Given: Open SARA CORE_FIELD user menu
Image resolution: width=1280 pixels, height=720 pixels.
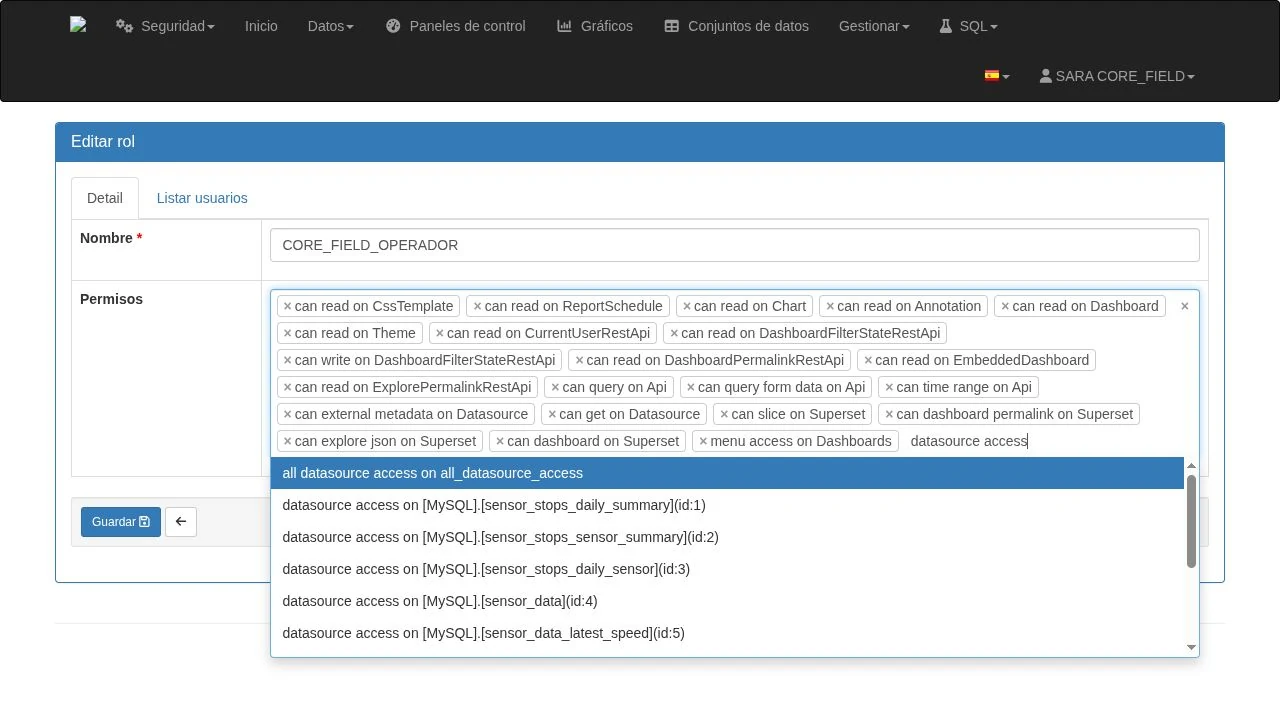Looking at the screenshot, I should click(1117, 76).
